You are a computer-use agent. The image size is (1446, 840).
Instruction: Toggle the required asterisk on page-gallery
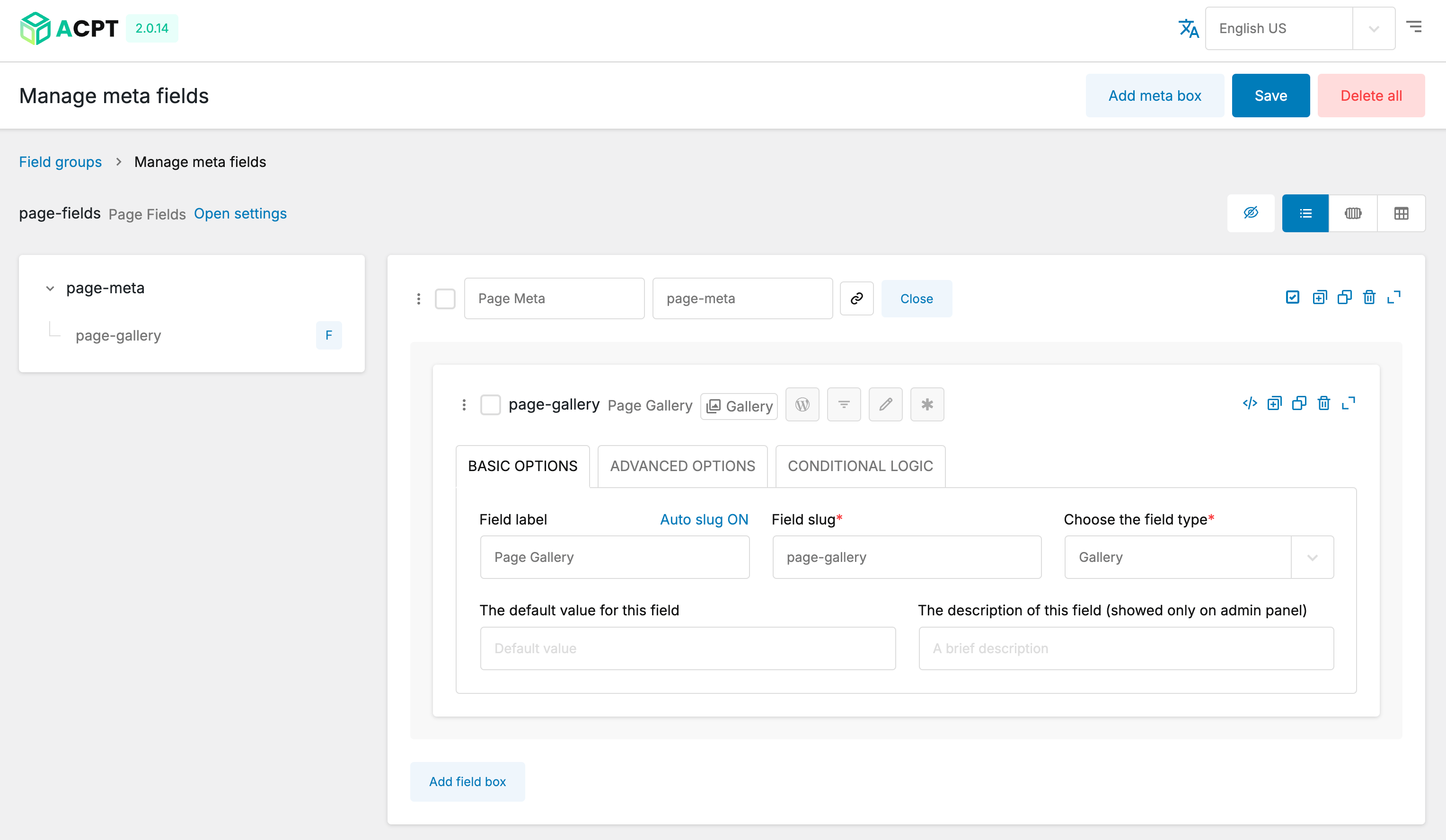pos(927,405)
